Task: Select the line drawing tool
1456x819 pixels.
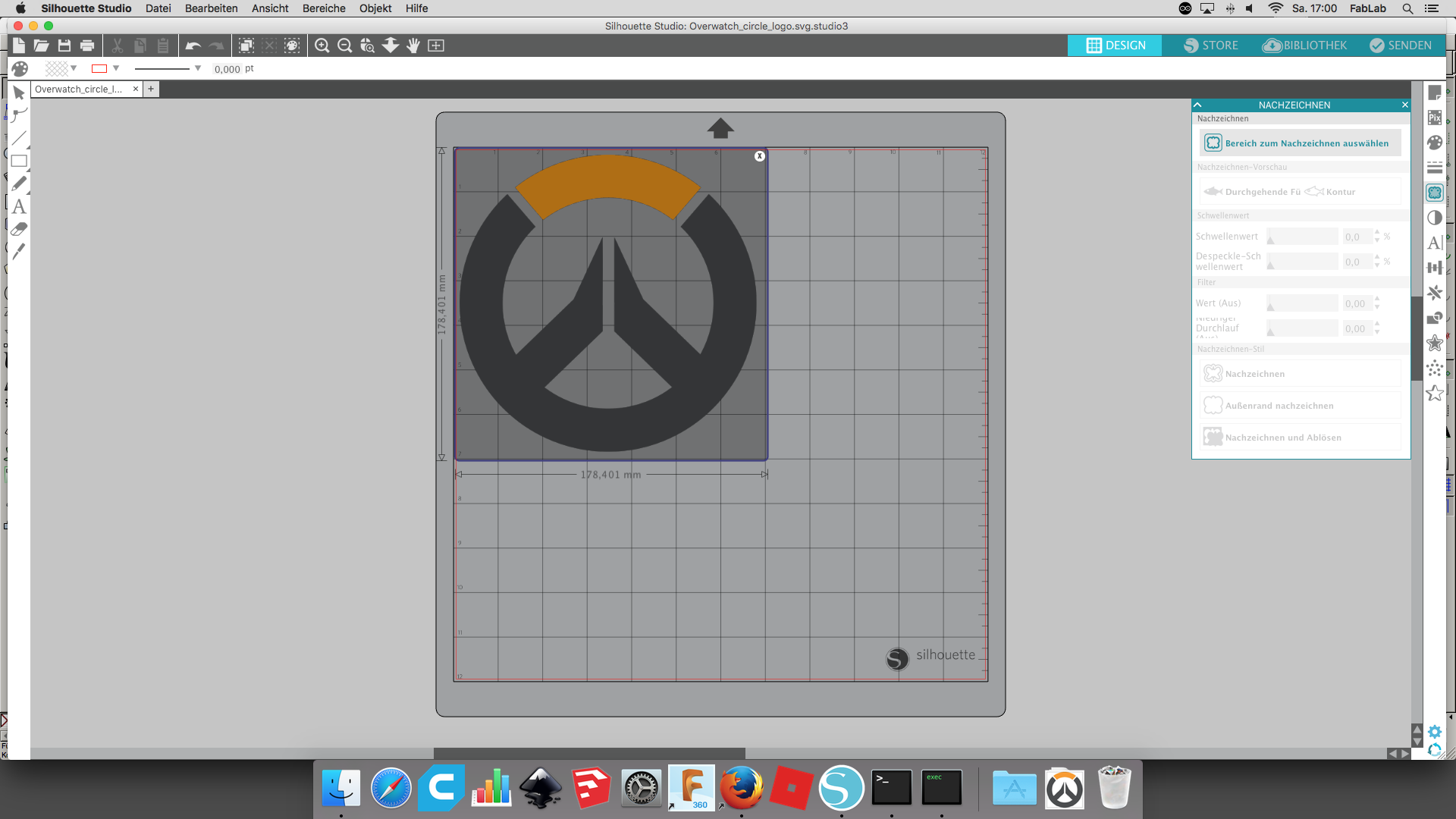Action: click(x=19, y=138)
